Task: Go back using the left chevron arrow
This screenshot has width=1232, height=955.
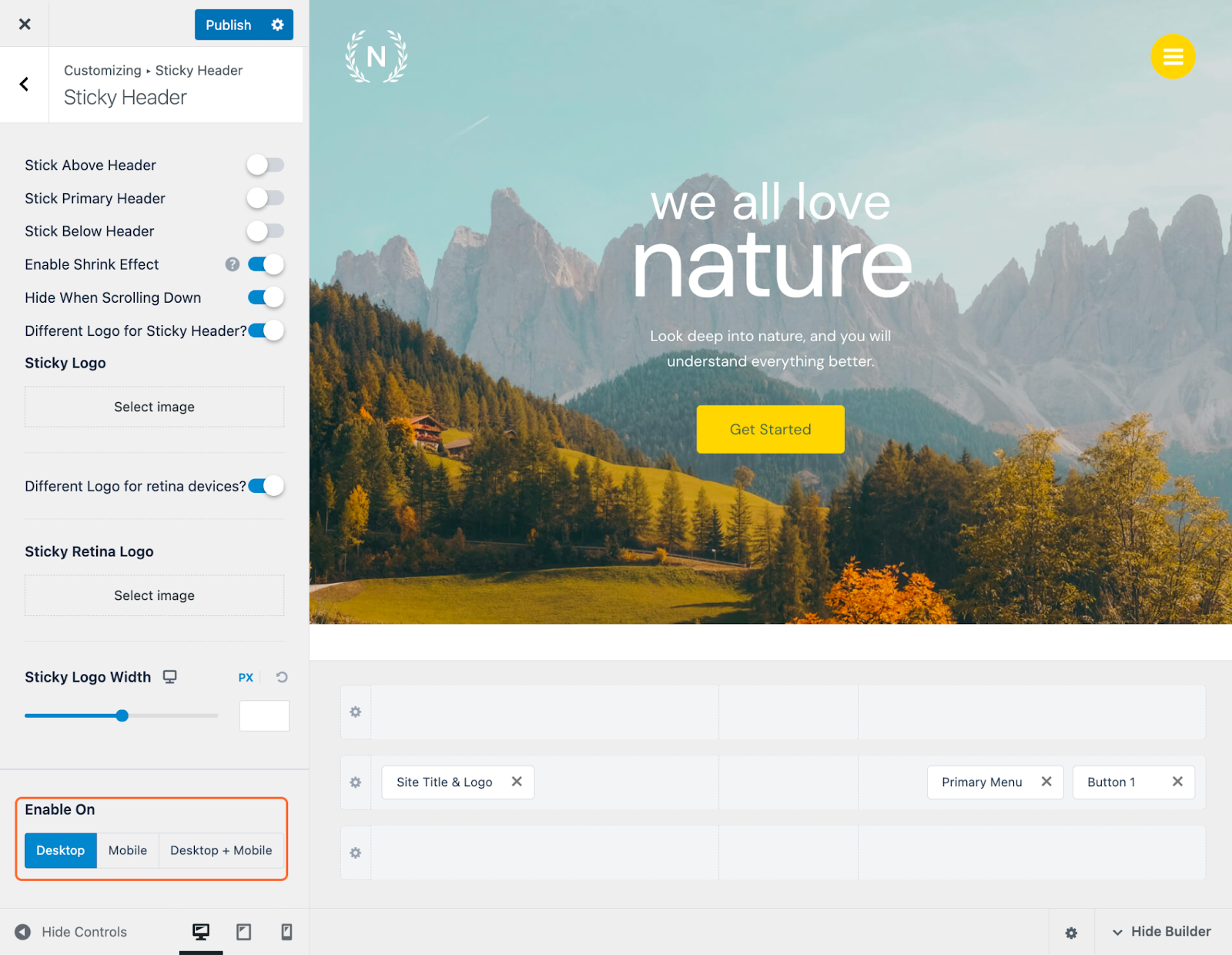Action: coord(24,84)
